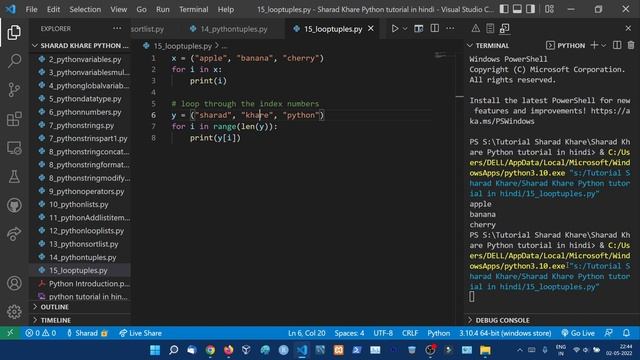This screenshot has height=360, width=640.
Task: Toggle the Primary Side Bar layout button
Action: coord(504,9)
